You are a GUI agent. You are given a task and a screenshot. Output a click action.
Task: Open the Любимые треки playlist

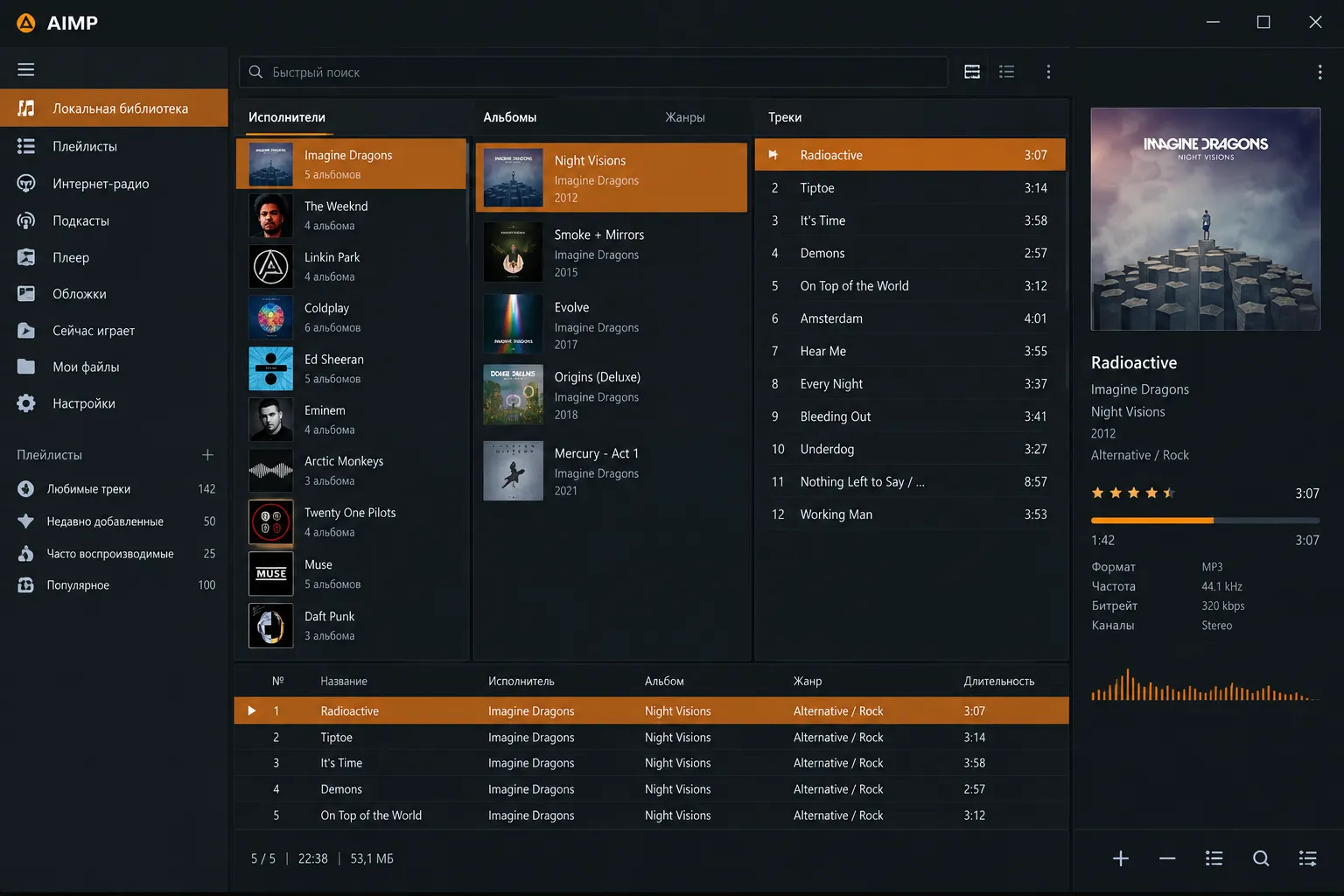[x=114, y=489]
